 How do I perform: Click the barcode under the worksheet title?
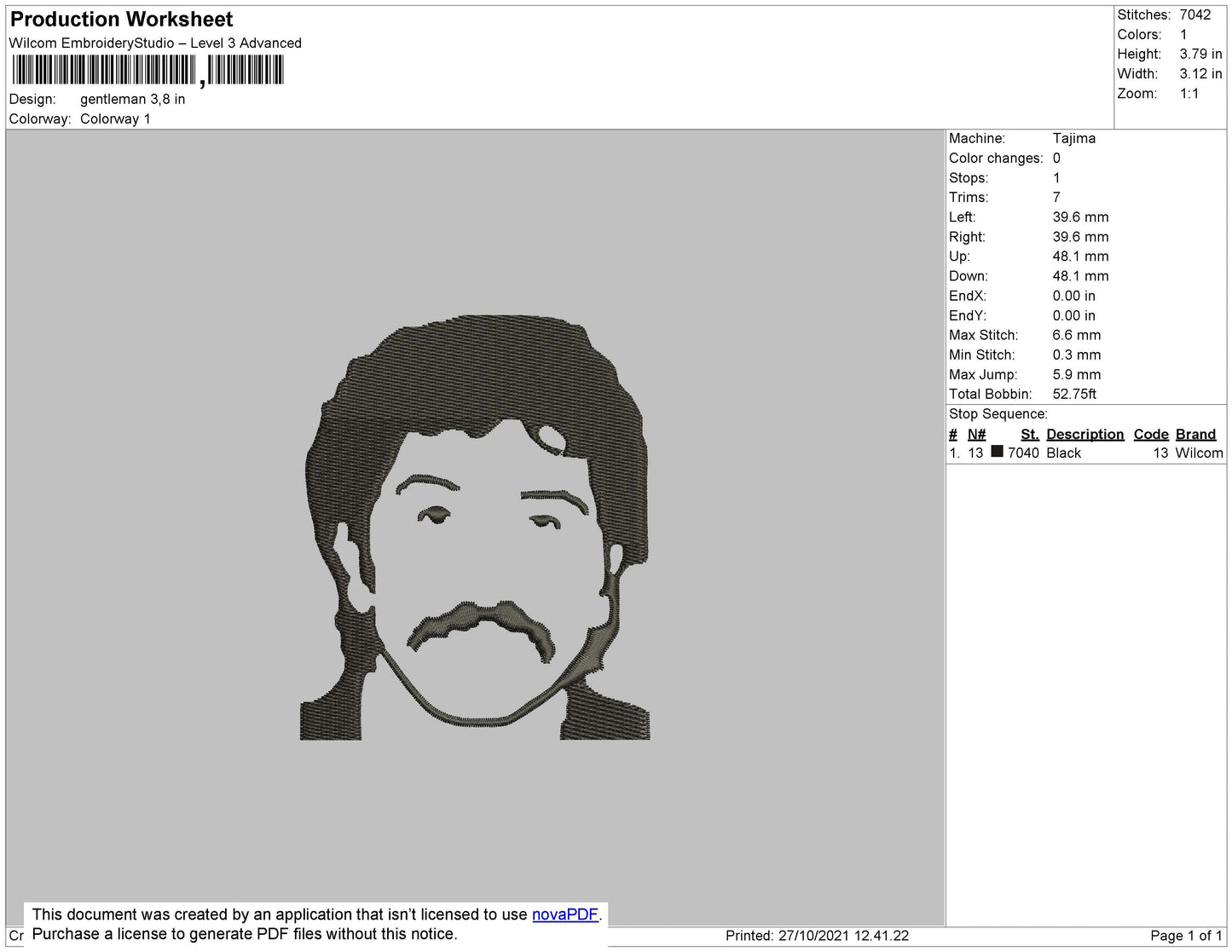pos(147,70)
